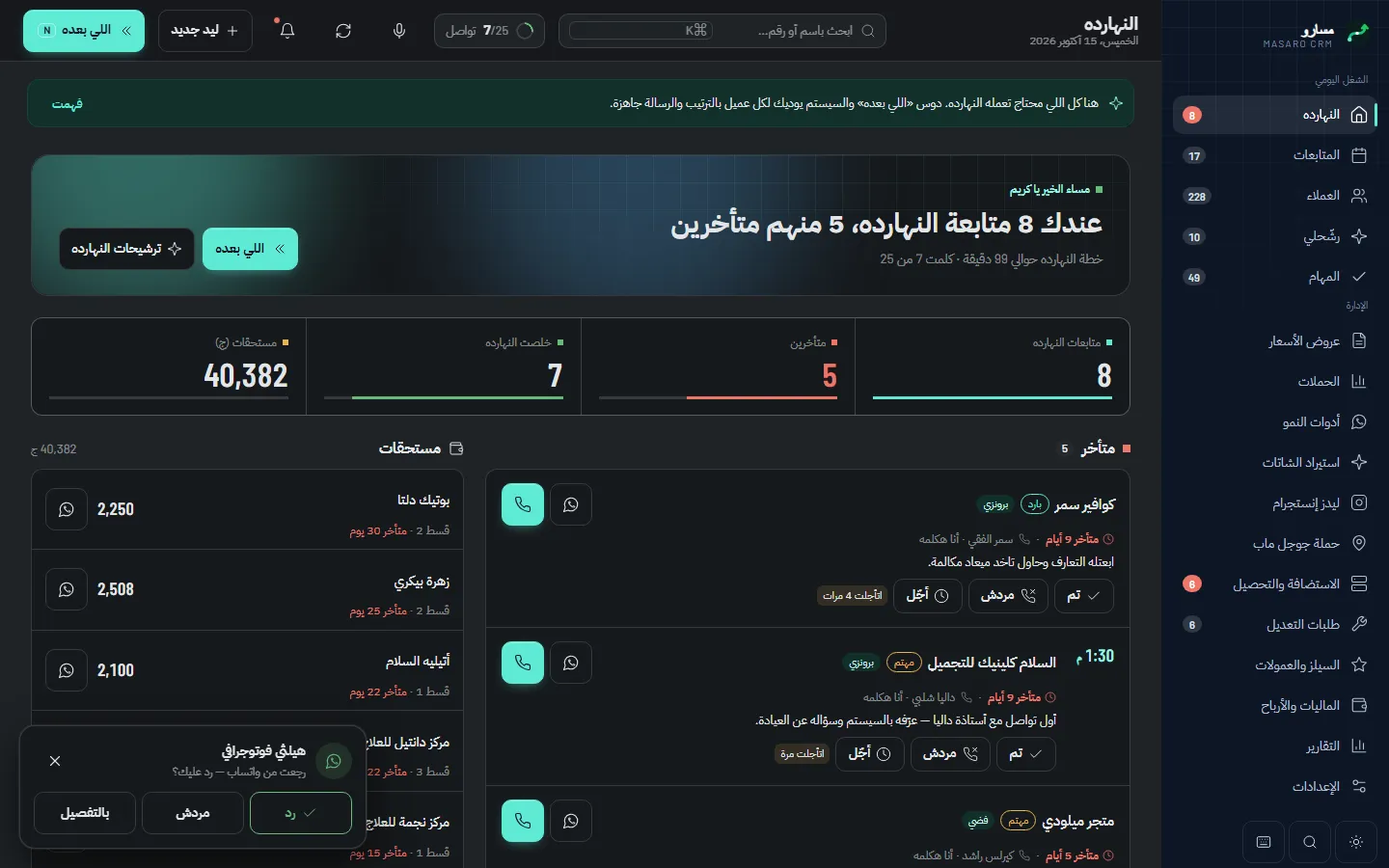The height and width of the screenshot is (868, 1389).
Task: Focus the search by name or number field
Action: pos(722,31)
